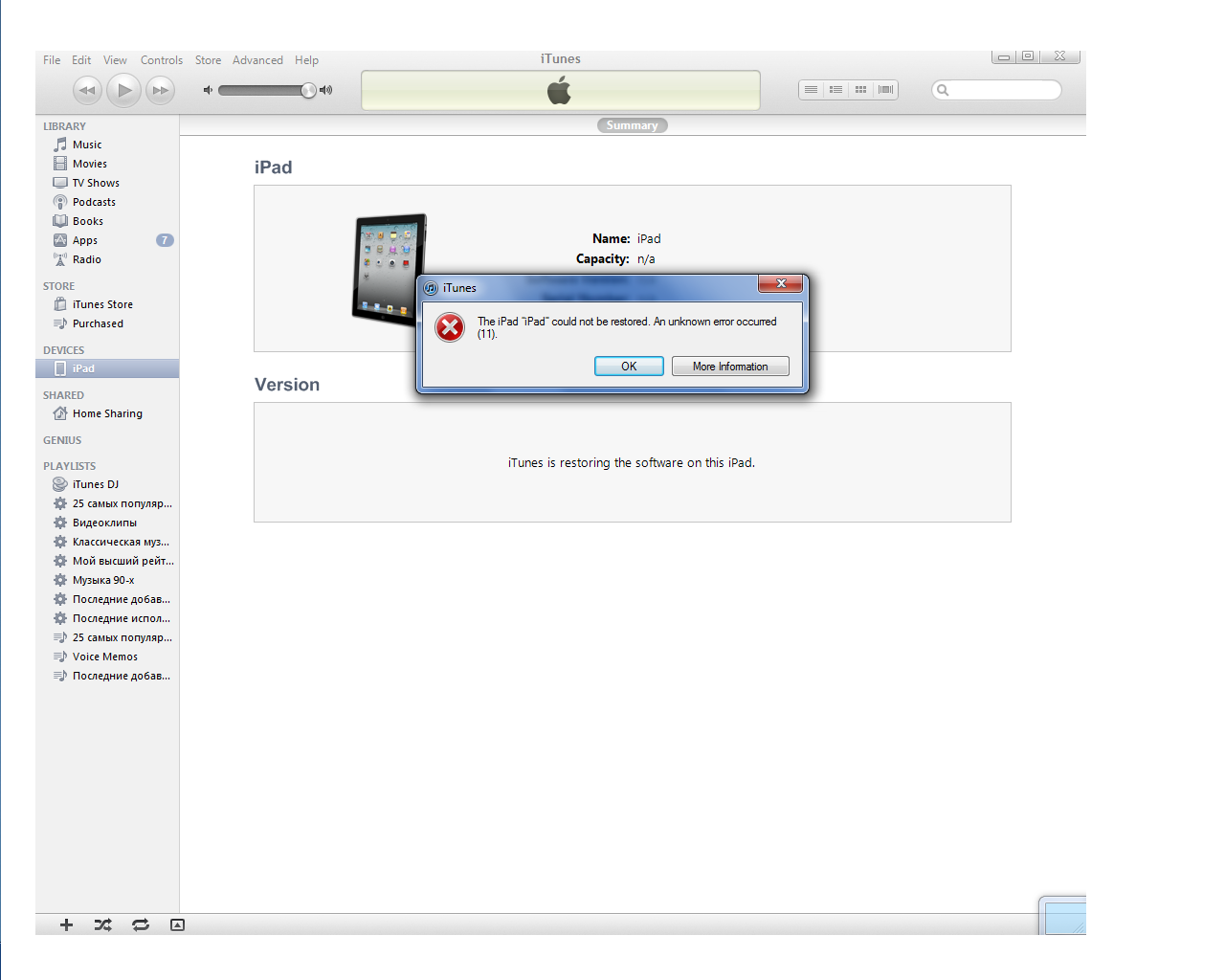This screenshot has height=980, width=1225.
Task: Adjust the volume slider knob
Action: 308,90
